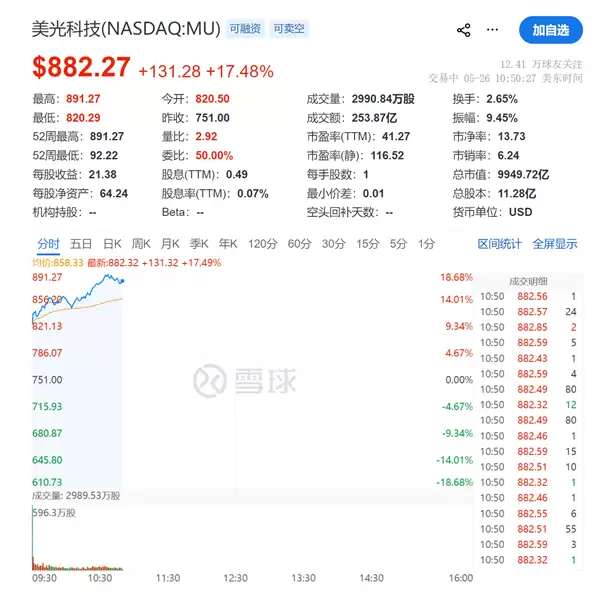
Task: Click the trade row with price 882.43
Action: [x=528, y=358]
